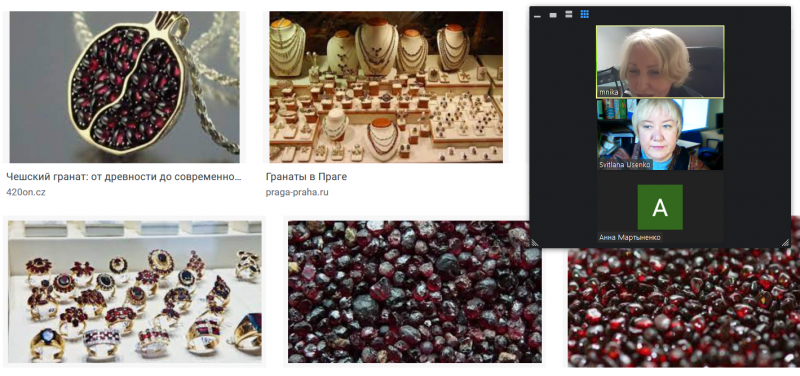Screen dimensions: 800x376
Task: Open the 'Гранаты в Праге' title link
Action: (x=306, y=177)
